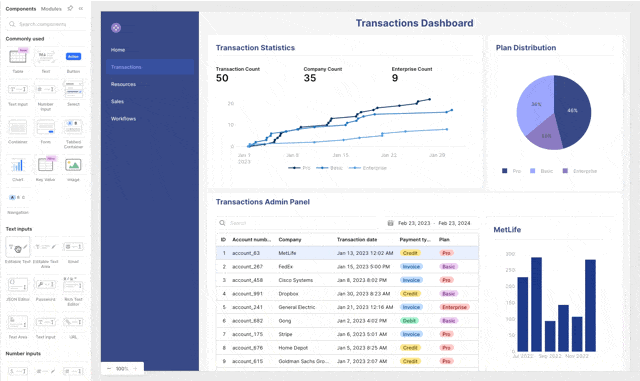This screenshot has width=640, height=381.
Task: Select the Stripe transaction row
Action: (x=347, y=334)
